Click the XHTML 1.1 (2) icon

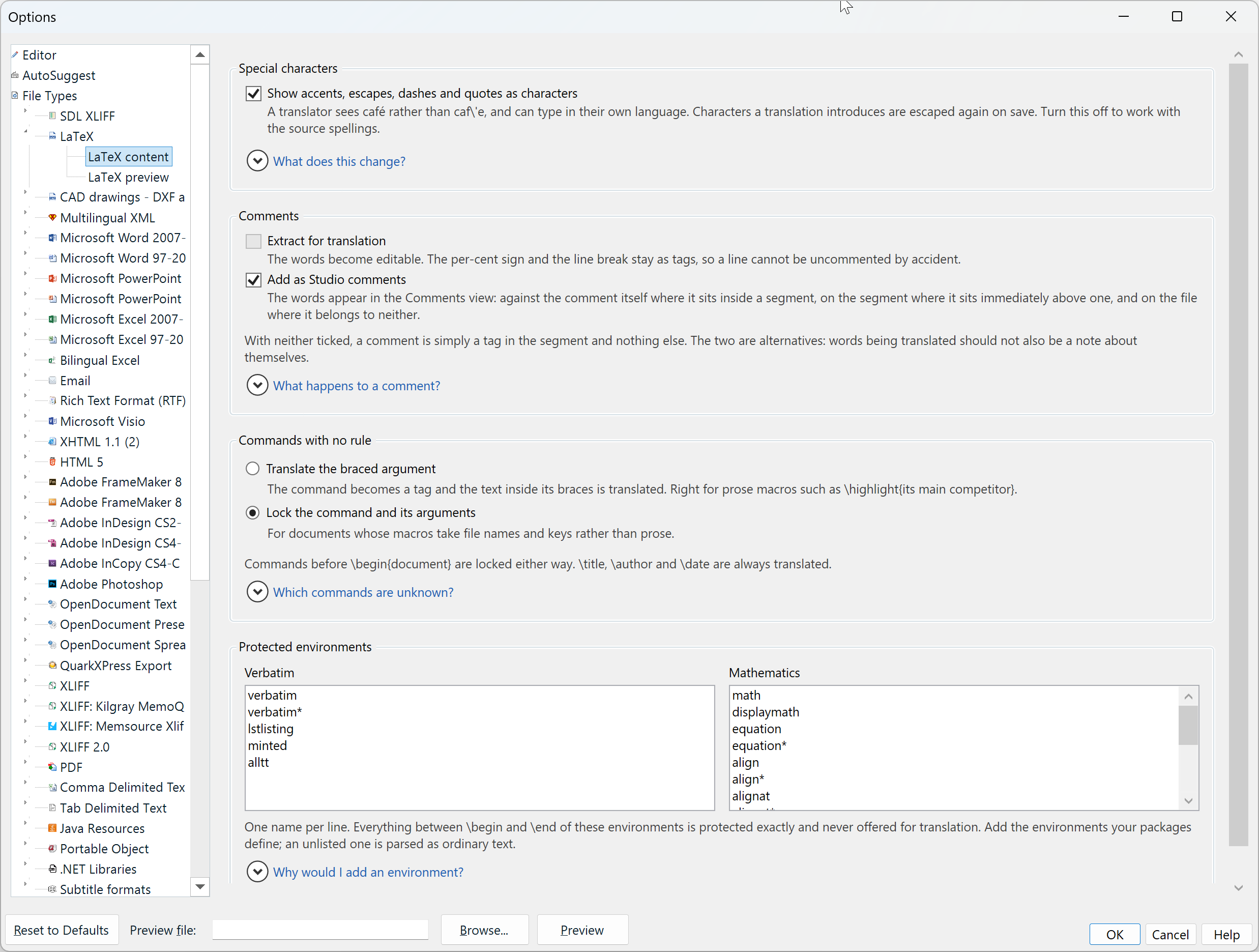coord(52,442)
